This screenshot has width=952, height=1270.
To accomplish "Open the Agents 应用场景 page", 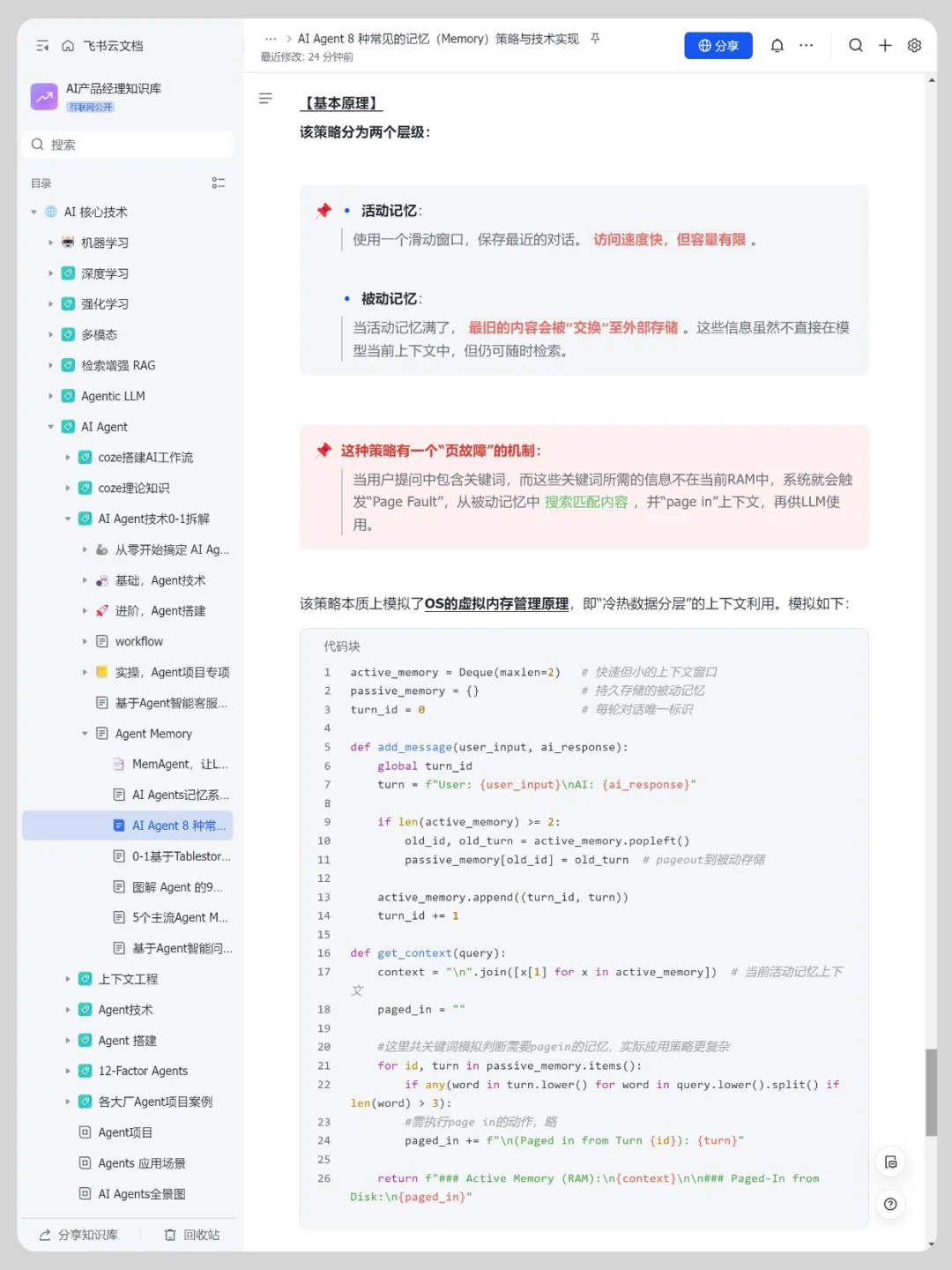I will coord(141,1164).
